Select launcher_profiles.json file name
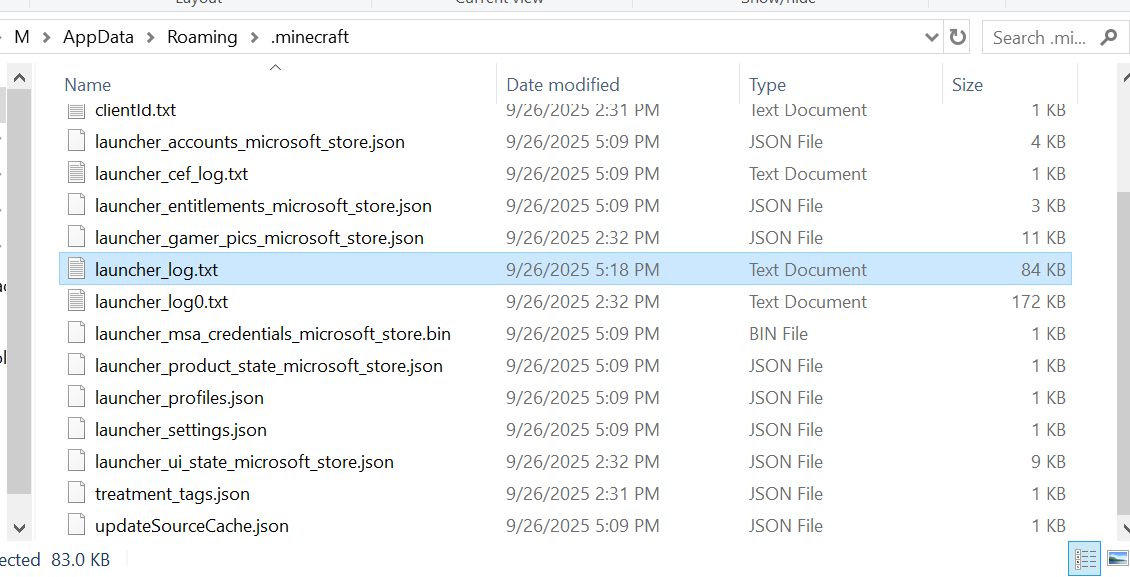The image size is (1130, 577). [179, 398]
